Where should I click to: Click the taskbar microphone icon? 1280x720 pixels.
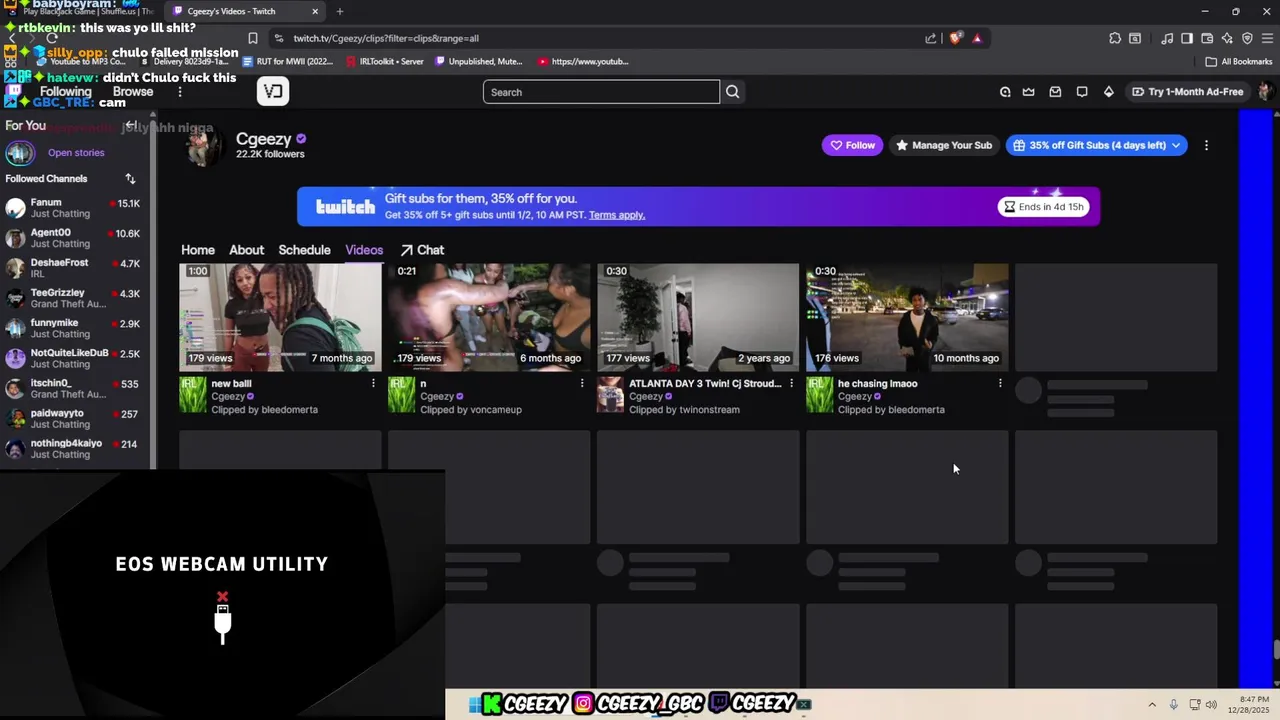tap(1173, 704)
